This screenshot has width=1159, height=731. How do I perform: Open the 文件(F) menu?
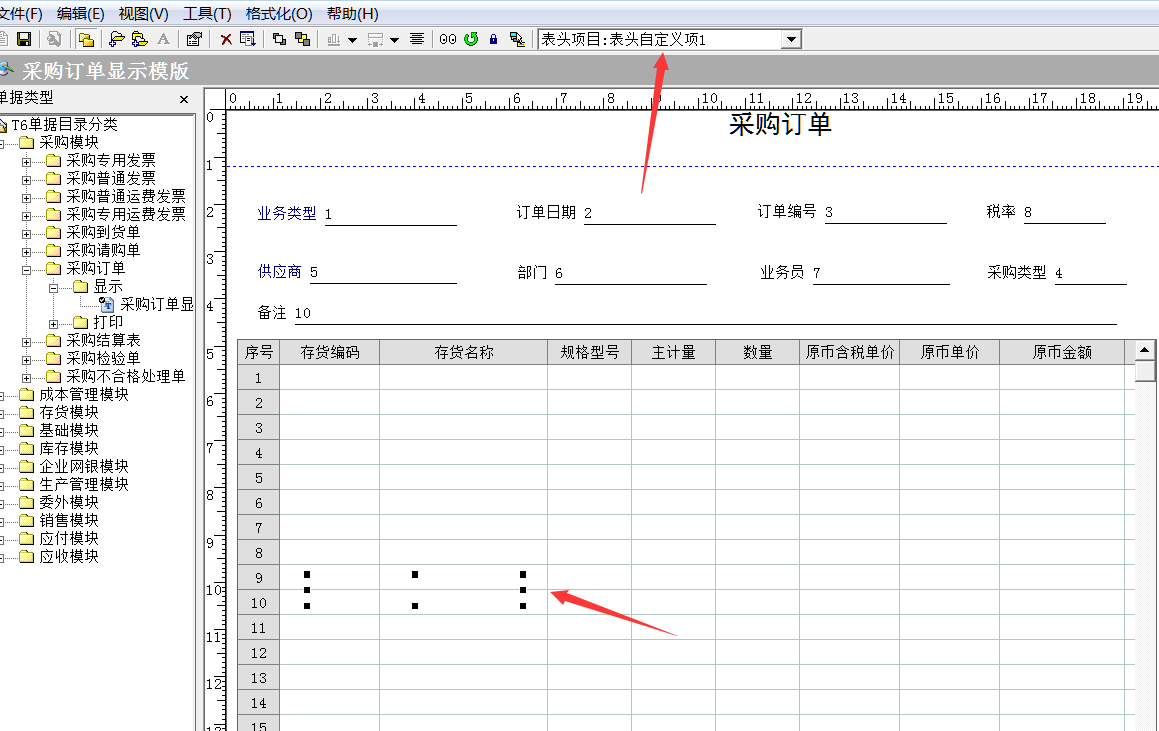tap(21, 14)
